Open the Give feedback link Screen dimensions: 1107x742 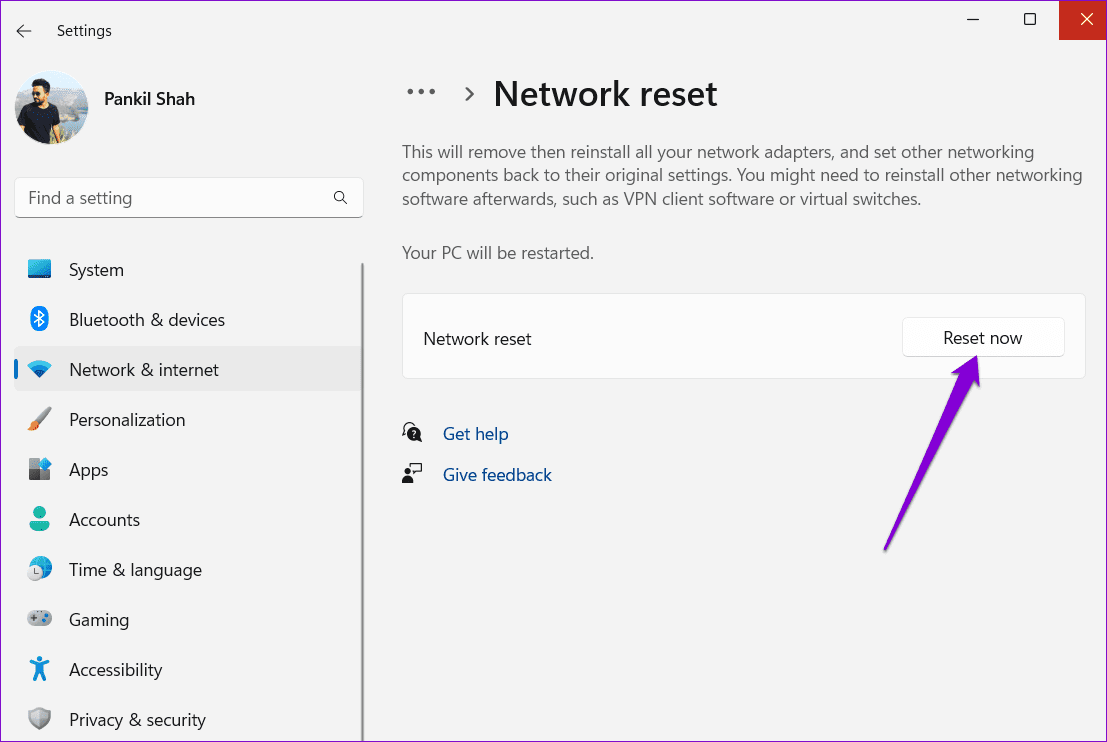(497, 475)
